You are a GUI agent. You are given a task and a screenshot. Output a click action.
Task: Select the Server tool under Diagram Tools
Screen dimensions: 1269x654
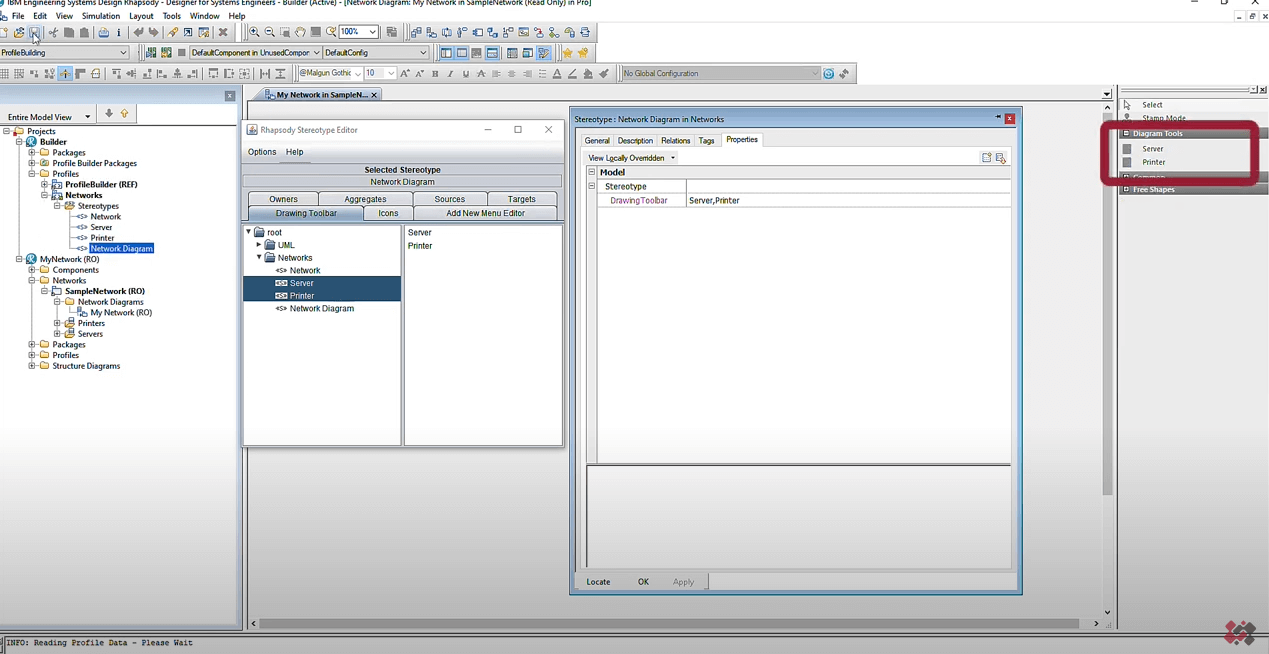click(1152, 148)
